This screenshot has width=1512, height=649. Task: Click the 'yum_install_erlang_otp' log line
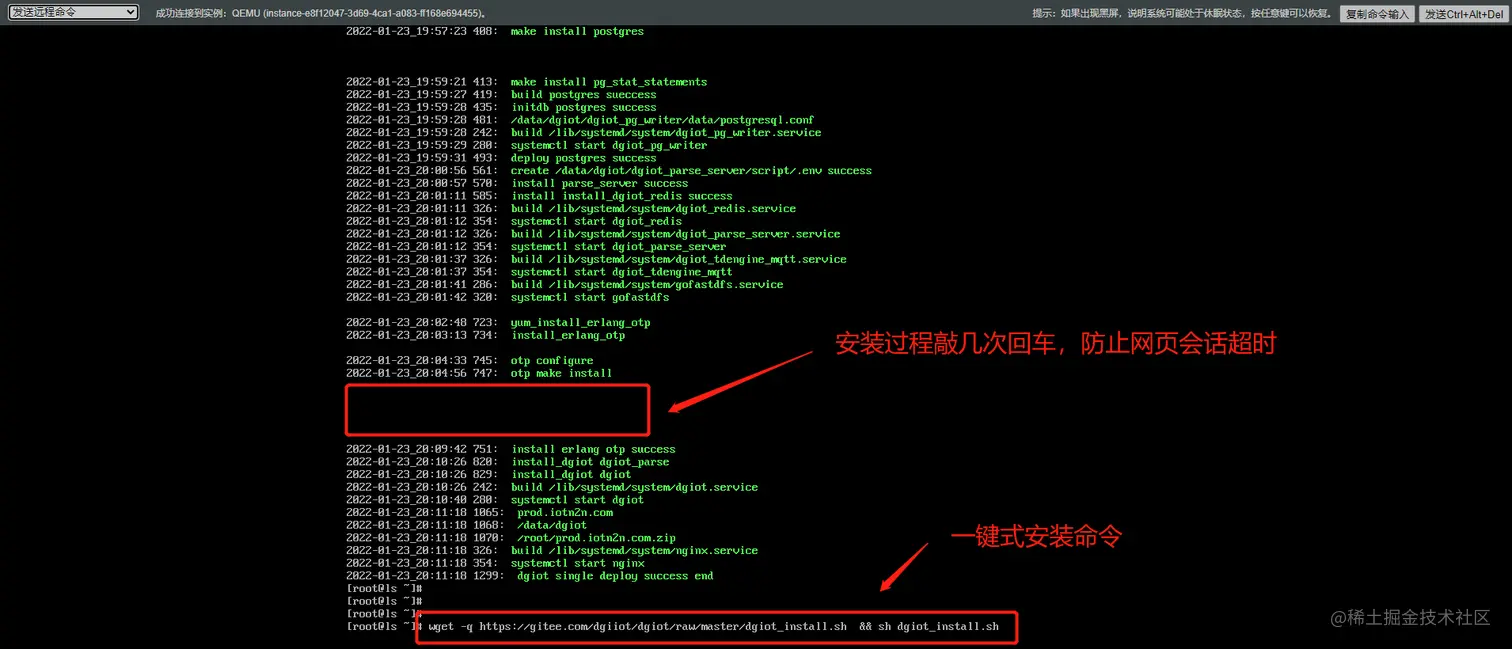[x=498, y=323]
